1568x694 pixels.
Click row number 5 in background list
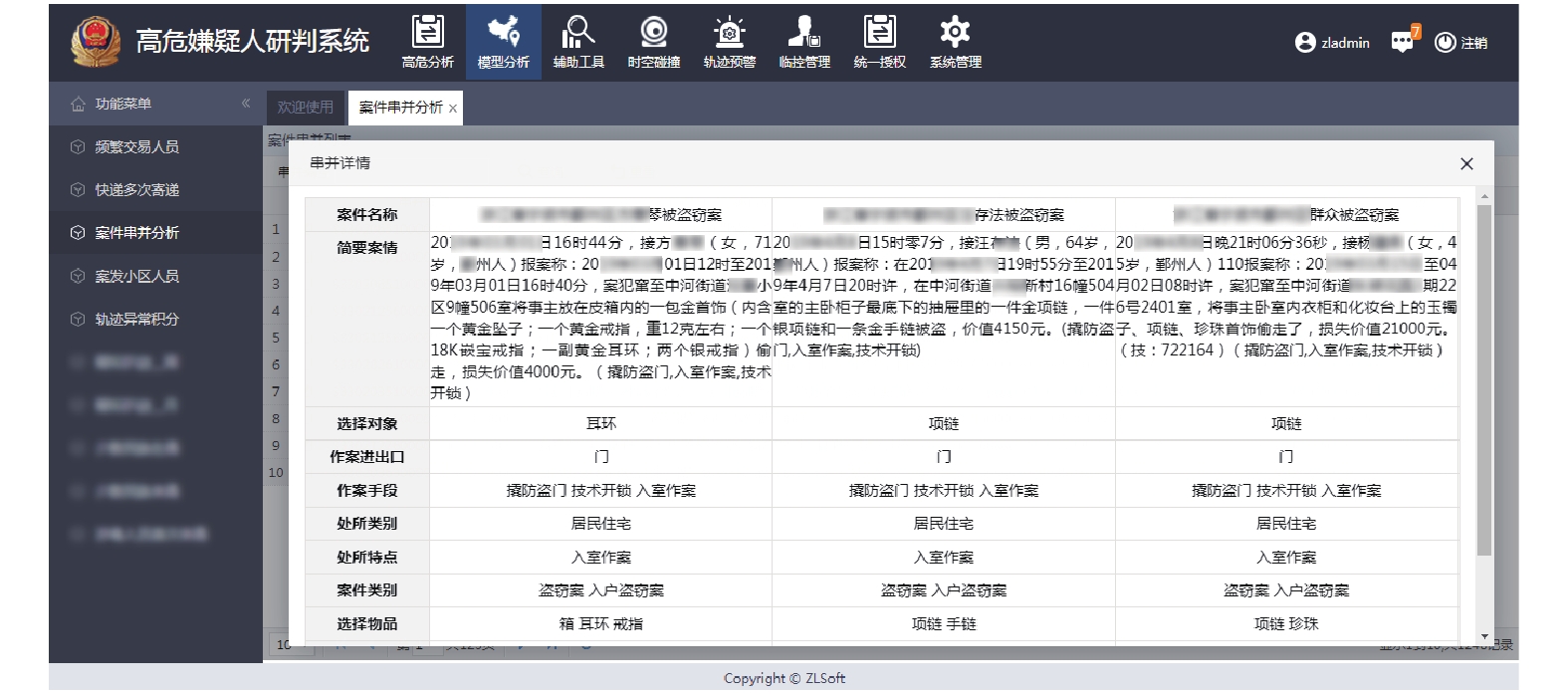coord(276,338)
